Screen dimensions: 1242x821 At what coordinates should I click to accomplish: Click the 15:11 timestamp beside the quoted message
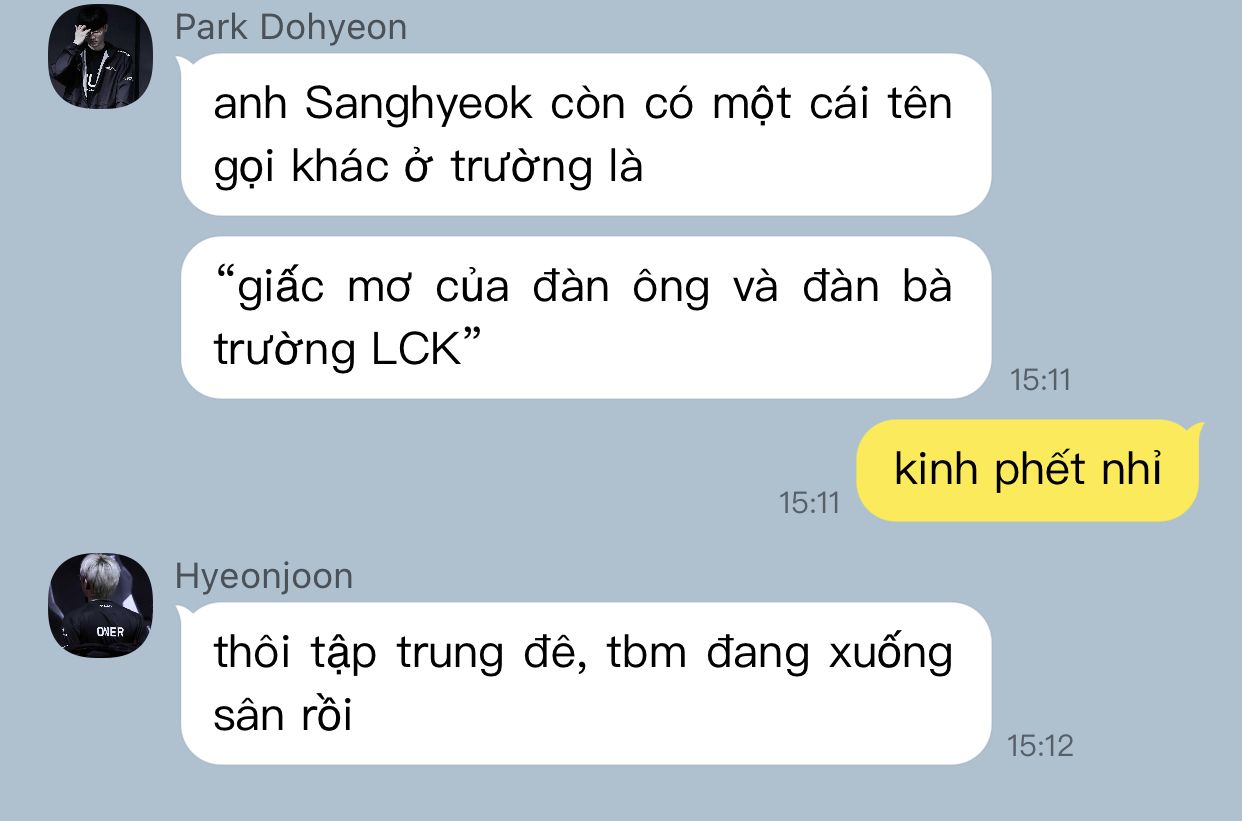(1040, 380)
